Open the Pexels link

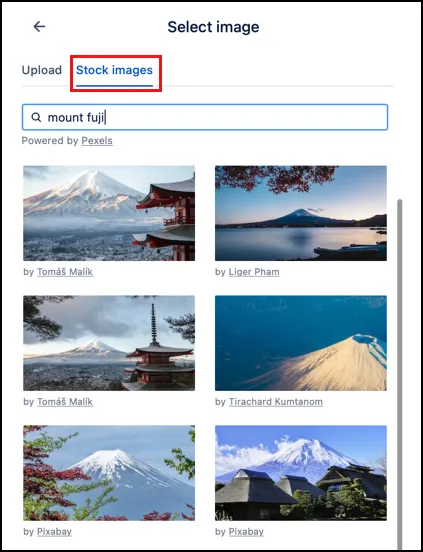97,141
